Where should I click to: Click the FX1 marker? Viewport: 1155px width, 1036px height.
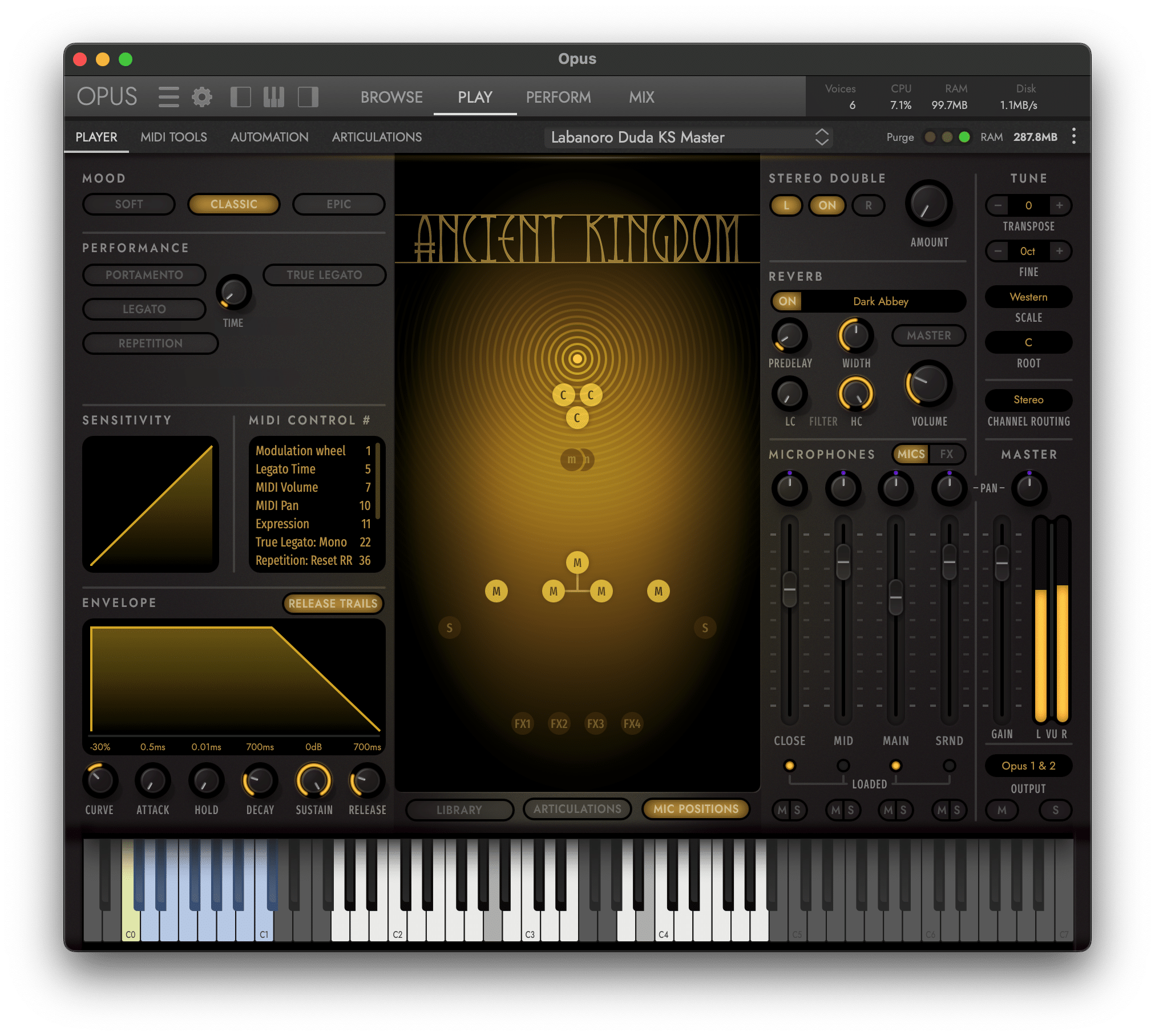pos(523,723)
